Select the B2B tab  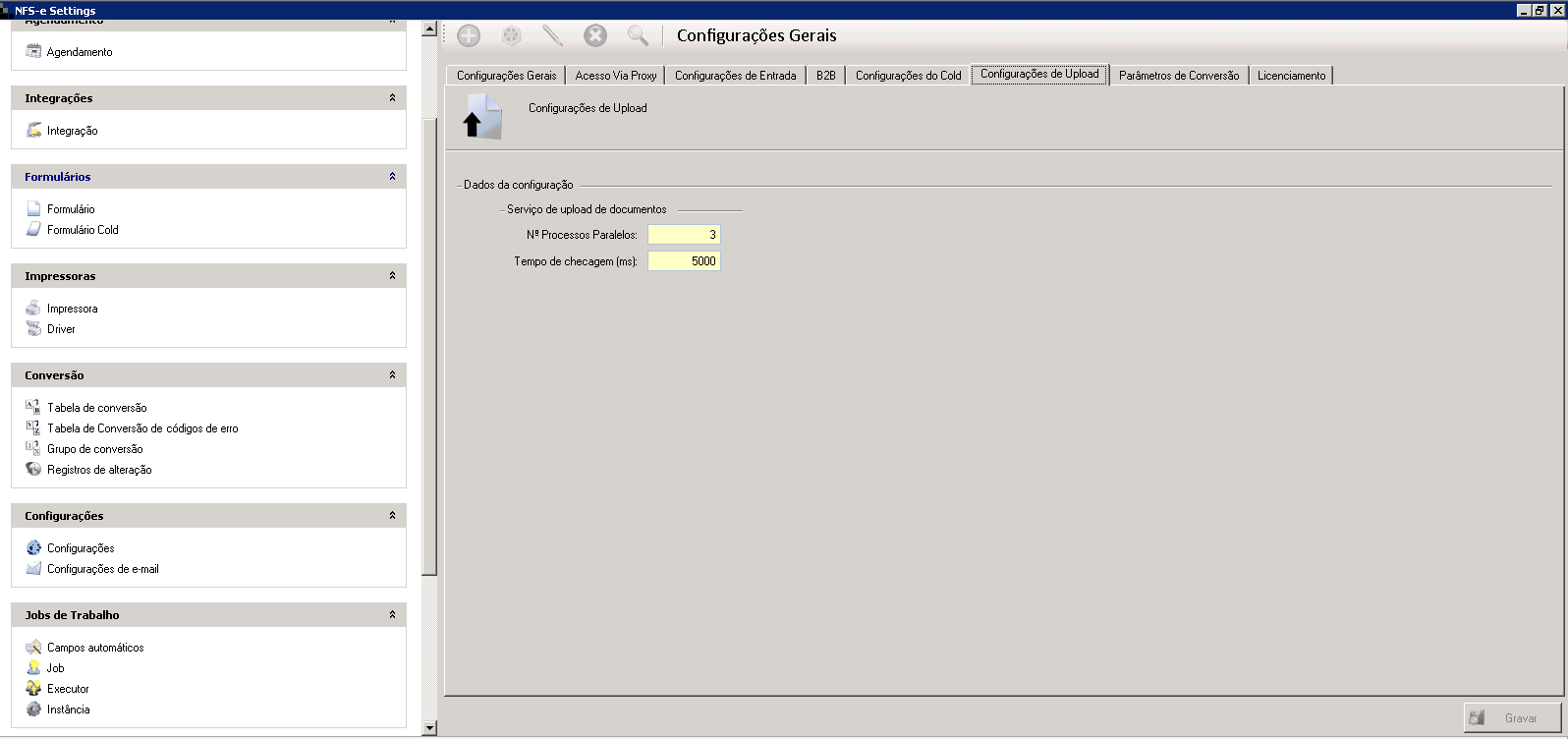826,76
